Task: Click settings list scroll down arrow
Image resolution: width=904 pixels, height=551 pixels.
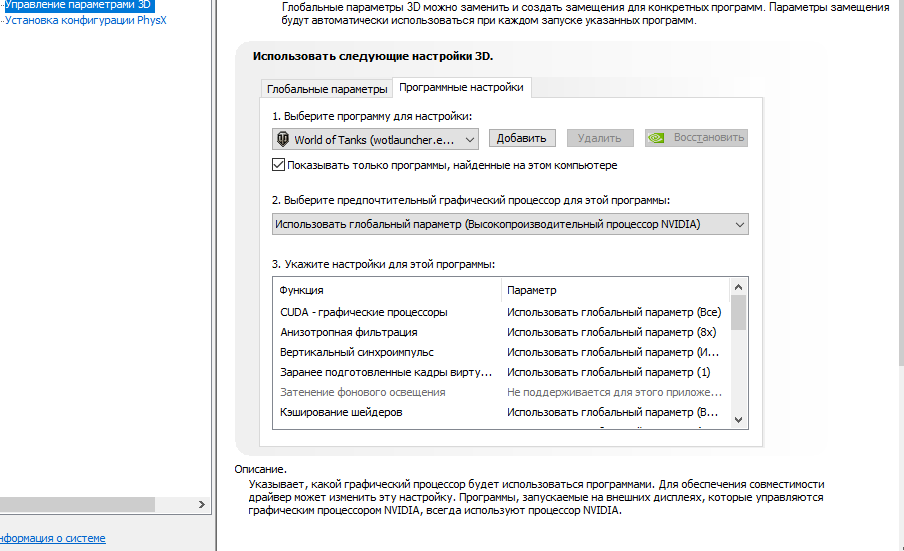Action: click(x=739, y=420)
